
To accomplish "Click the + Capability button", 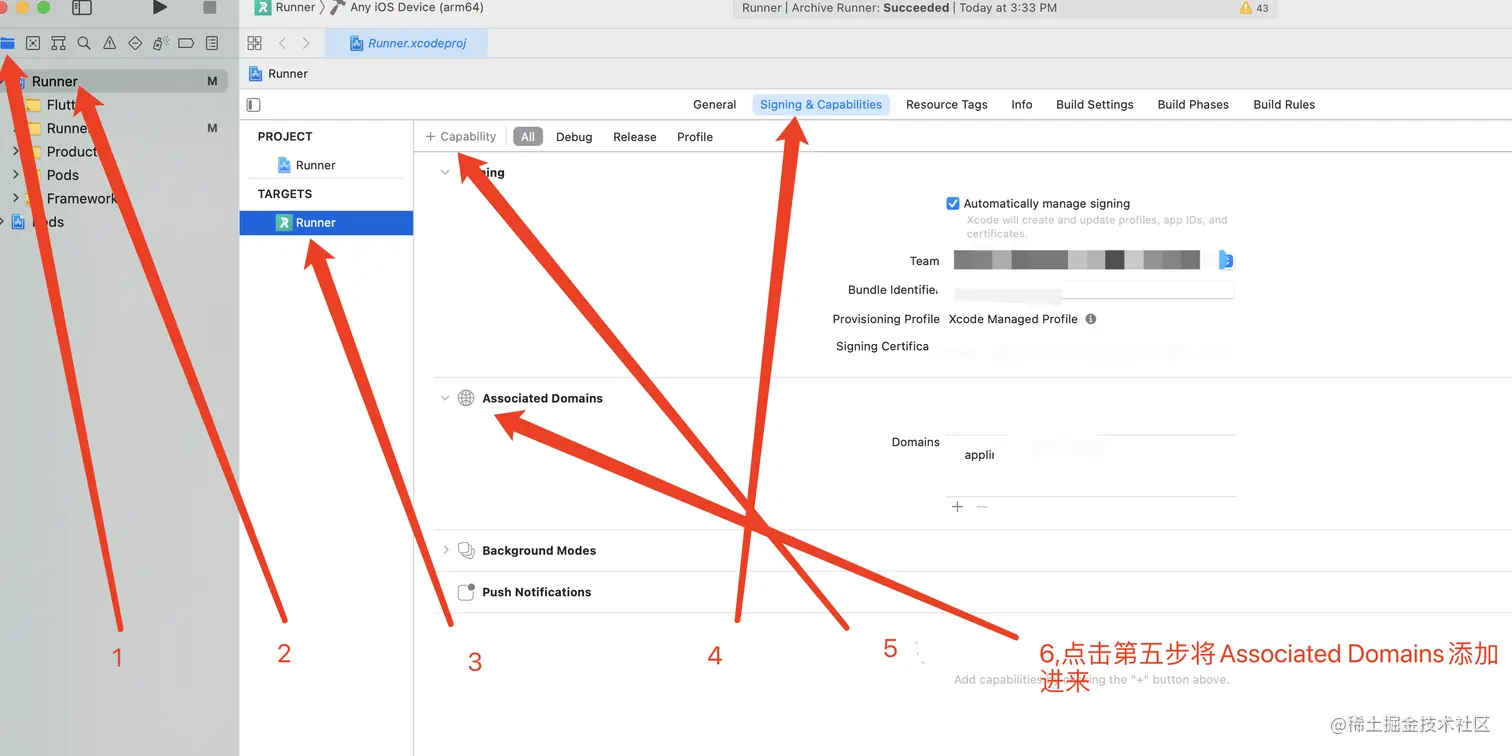I will pos(461,136).
